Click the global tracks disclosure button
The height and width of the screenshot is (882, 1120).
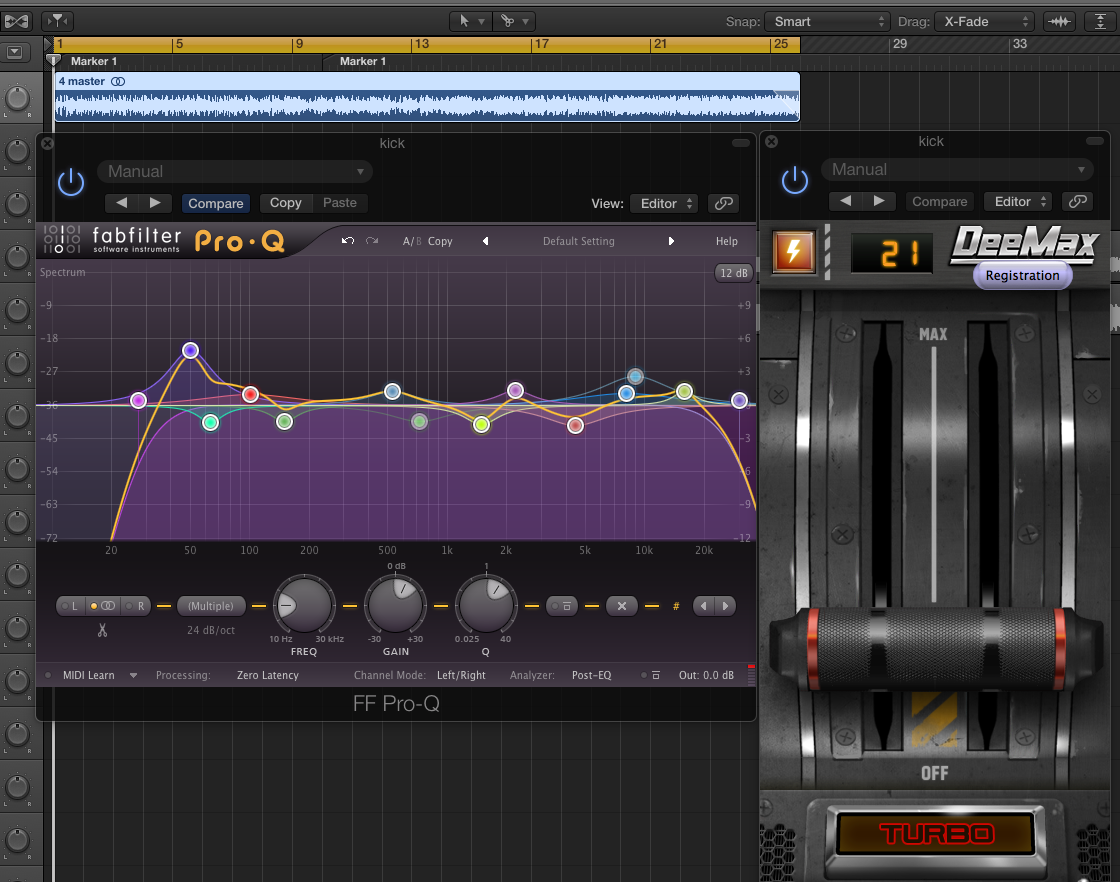[14, 51]
